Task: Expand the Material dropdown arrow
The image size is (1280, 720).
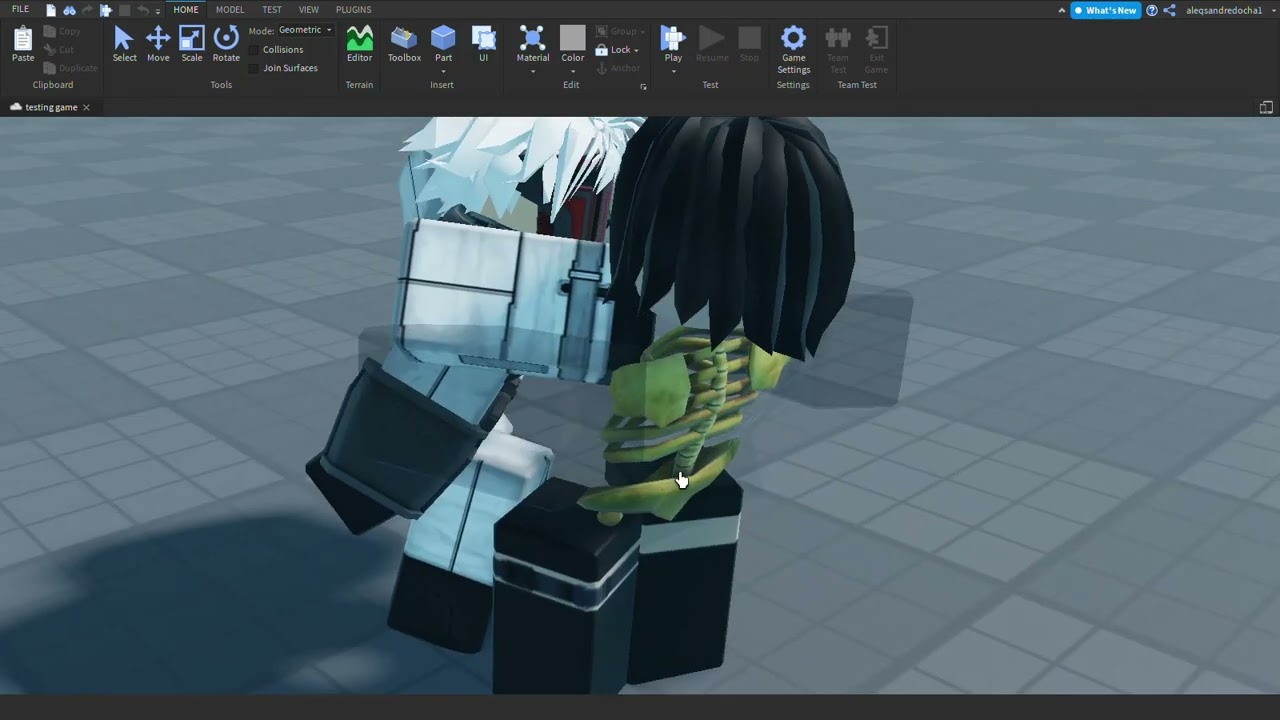Action: (x=532, y=71)
